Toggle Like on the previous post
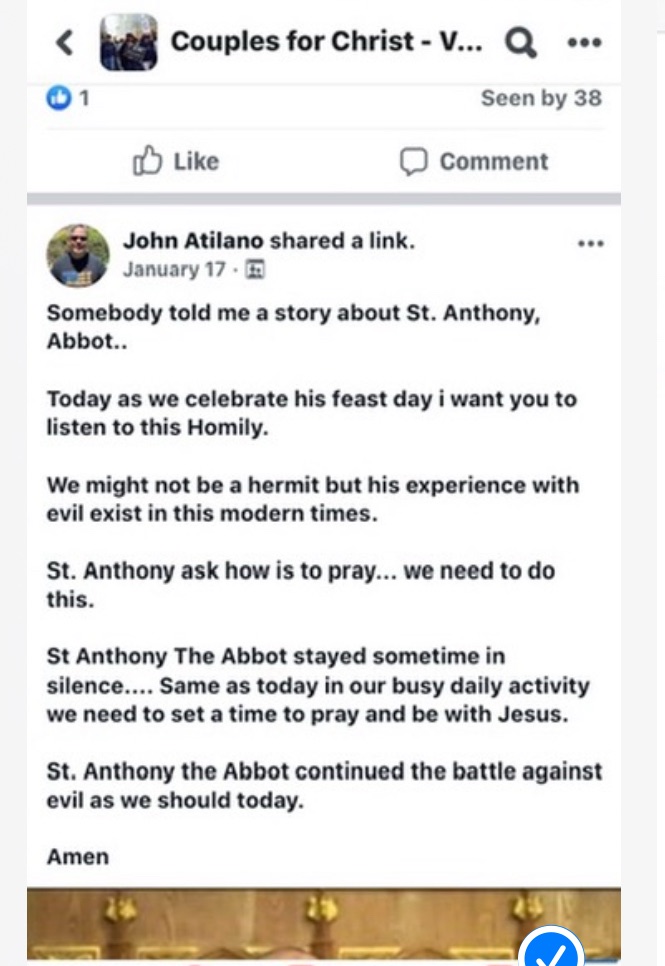The image size is (665, 966). point(176,162)
